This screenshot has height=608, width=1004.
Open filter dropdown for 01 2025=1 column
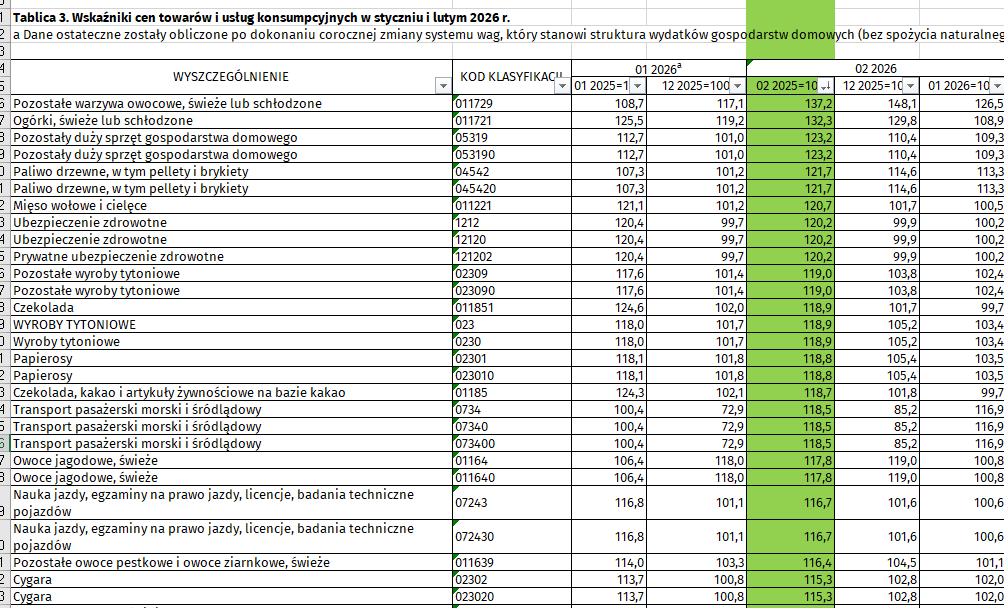click(638, 86)
